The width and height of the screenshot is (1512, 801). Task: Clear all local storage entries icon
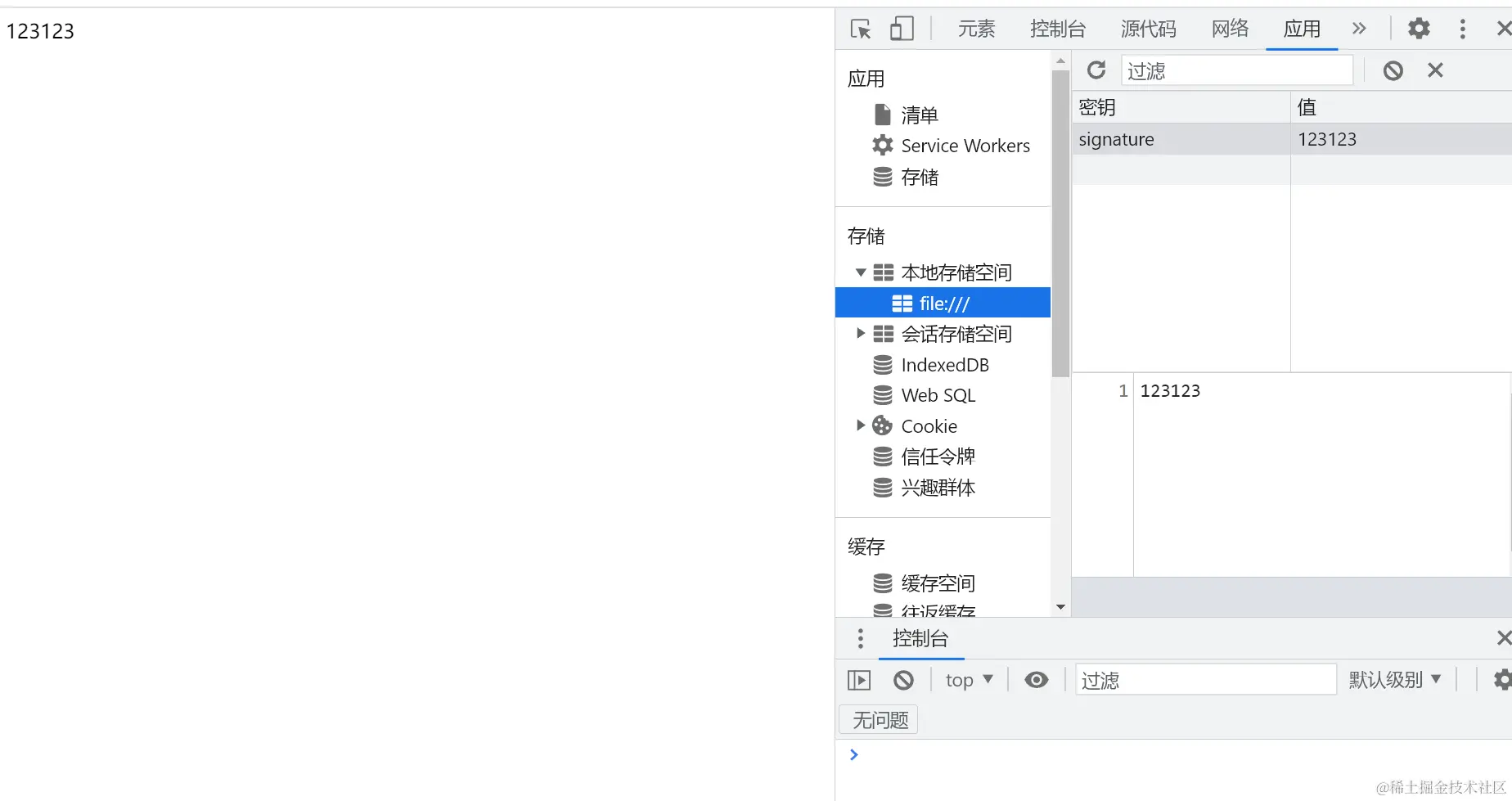[x=1393, y=70]
